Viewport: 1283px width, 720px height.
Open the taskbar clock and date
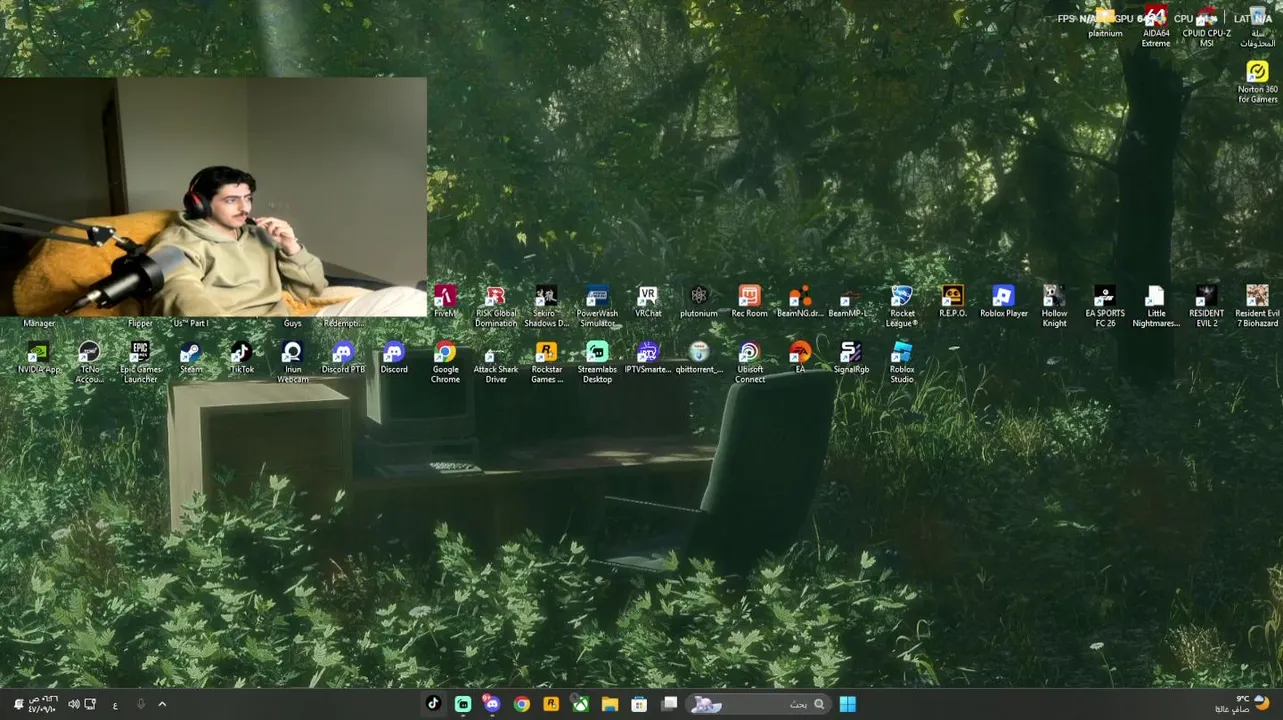42,704
